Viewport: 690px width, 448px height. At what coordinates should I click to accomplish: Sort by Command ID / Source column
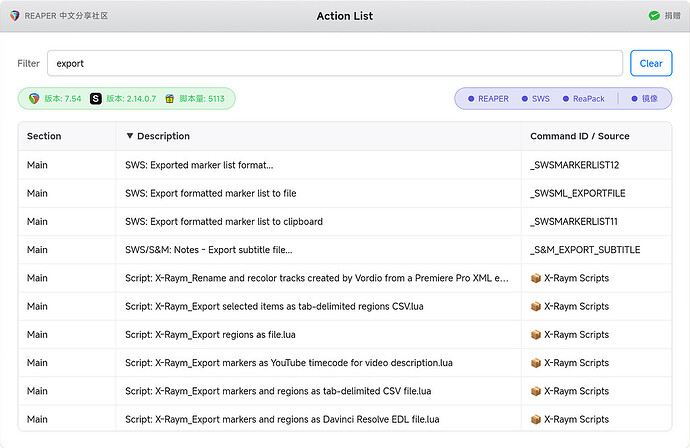coord(579,136)
